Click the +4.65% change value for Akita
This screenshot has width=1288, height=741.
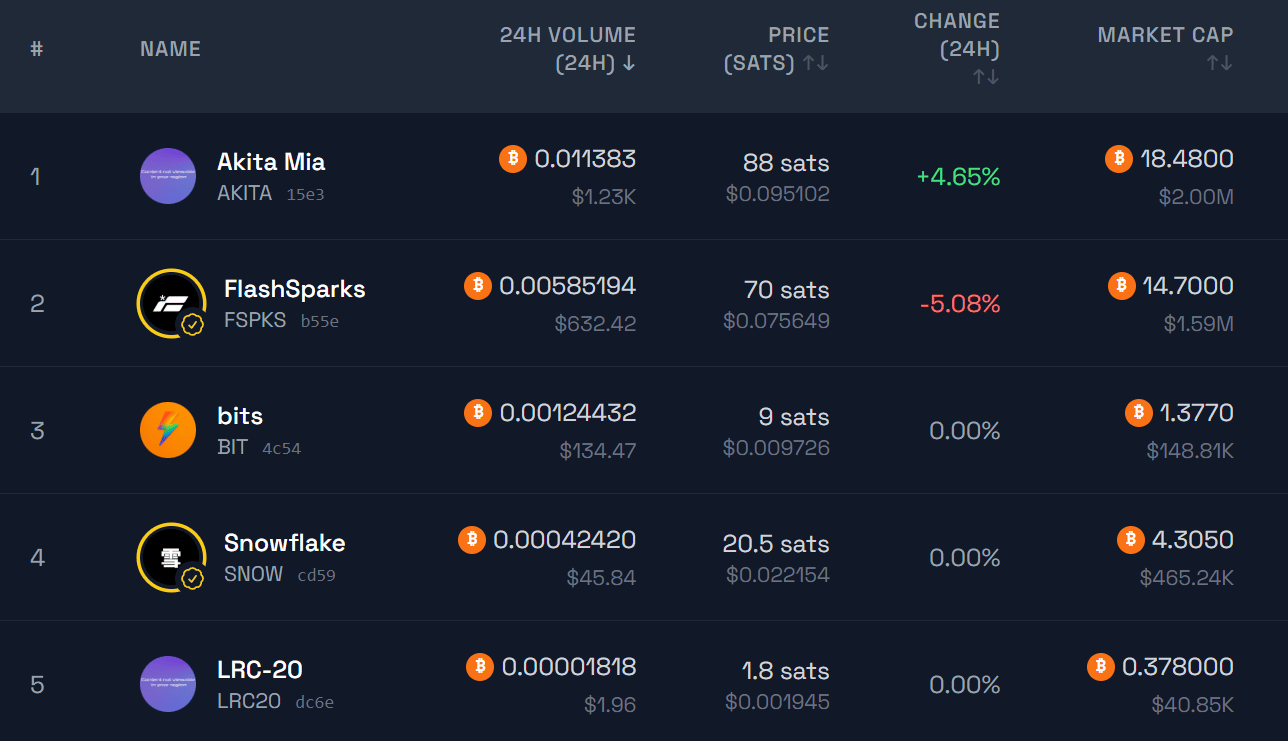(958, 177)
